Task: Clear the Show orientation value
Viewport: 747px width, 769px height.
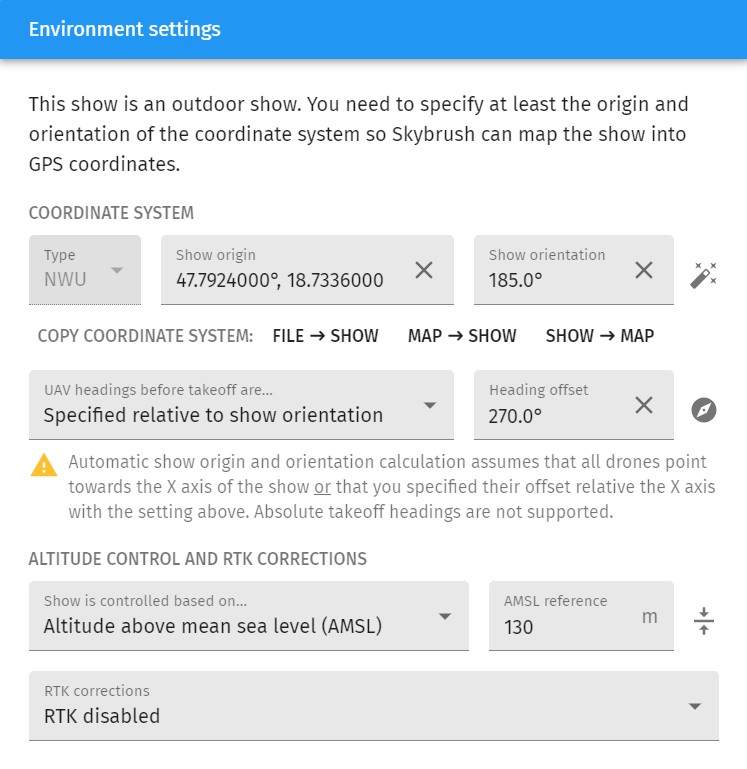Action: pyautogui.click(x=644, y=270)
